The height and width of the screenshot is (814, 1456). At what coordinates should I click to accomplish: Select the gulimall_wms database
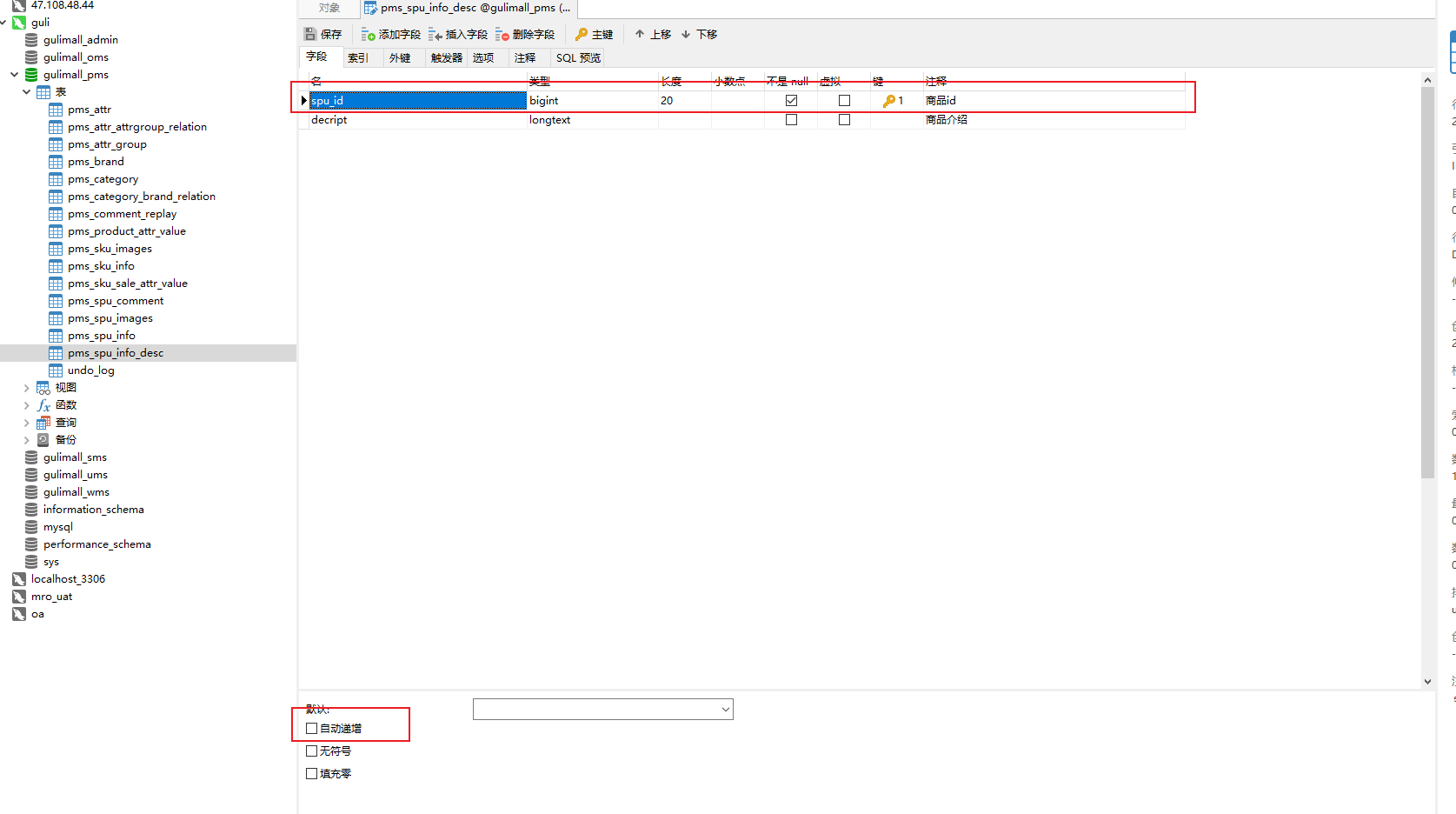click(x=76, y=492)
